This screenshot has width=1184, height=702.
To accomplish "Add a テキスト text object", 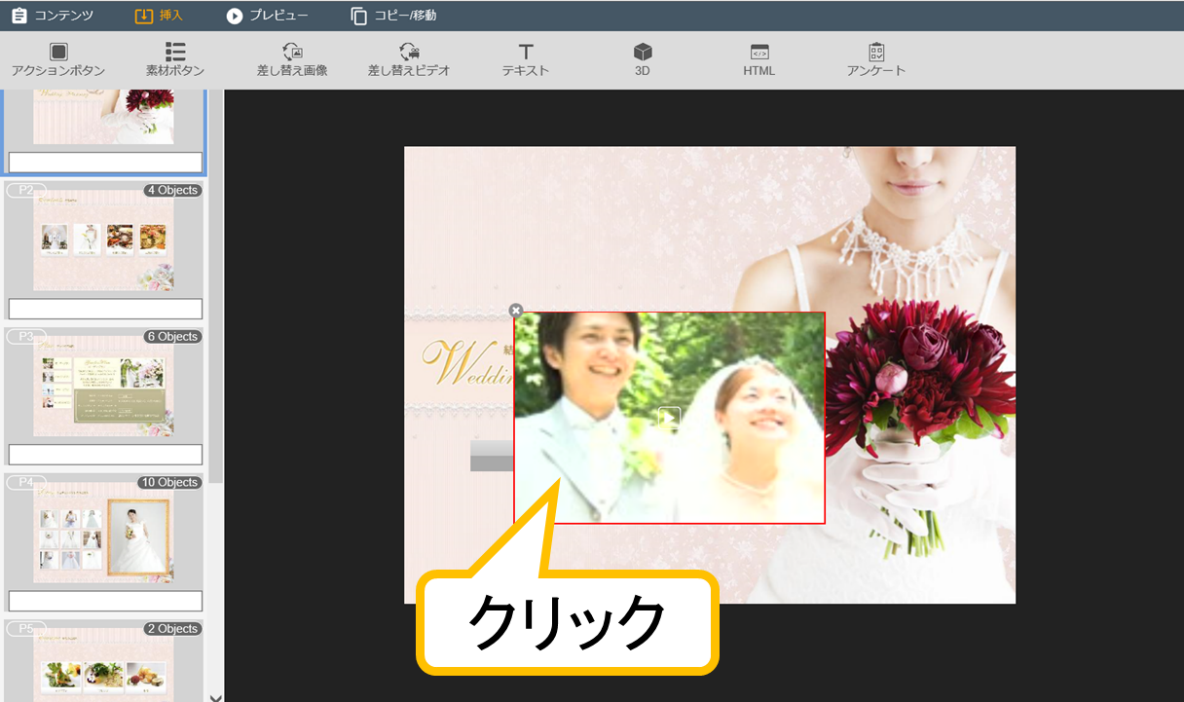I will coord(525,53).
